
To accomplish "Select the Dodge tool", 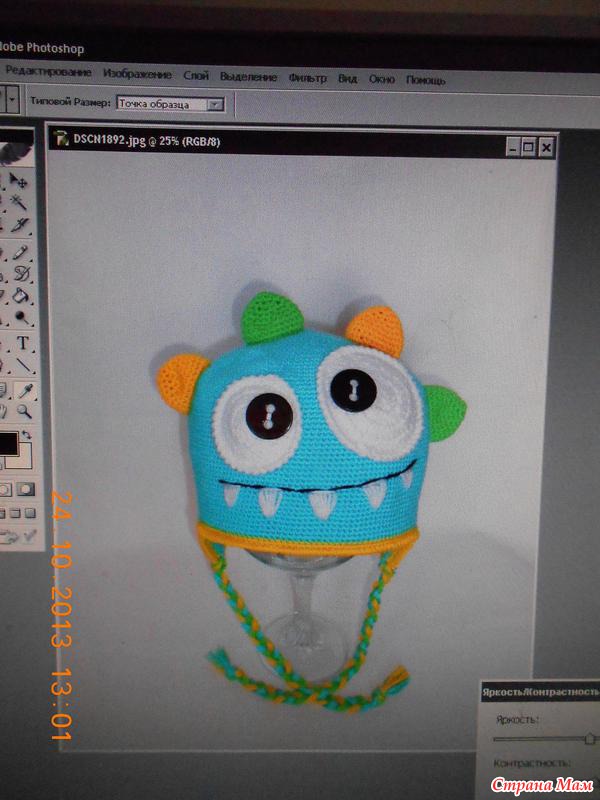I will 22,318.
